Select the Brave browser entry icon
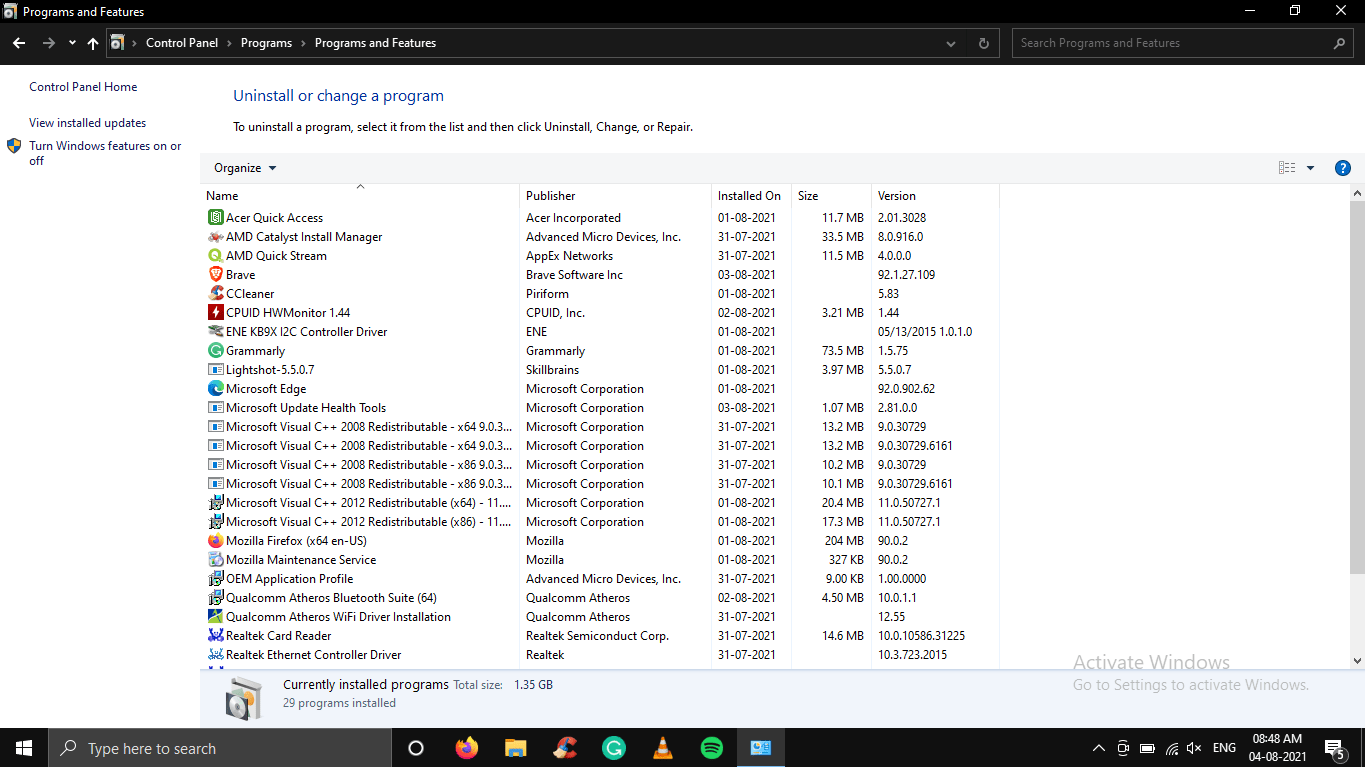Screen dimensions: 1365x767 click(215, 274)
